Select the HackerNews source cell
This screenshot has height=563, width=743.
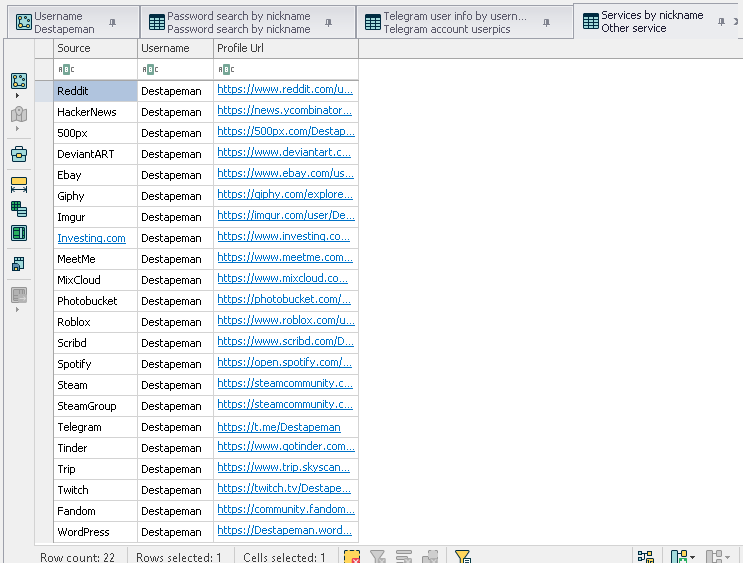point(95,112)
